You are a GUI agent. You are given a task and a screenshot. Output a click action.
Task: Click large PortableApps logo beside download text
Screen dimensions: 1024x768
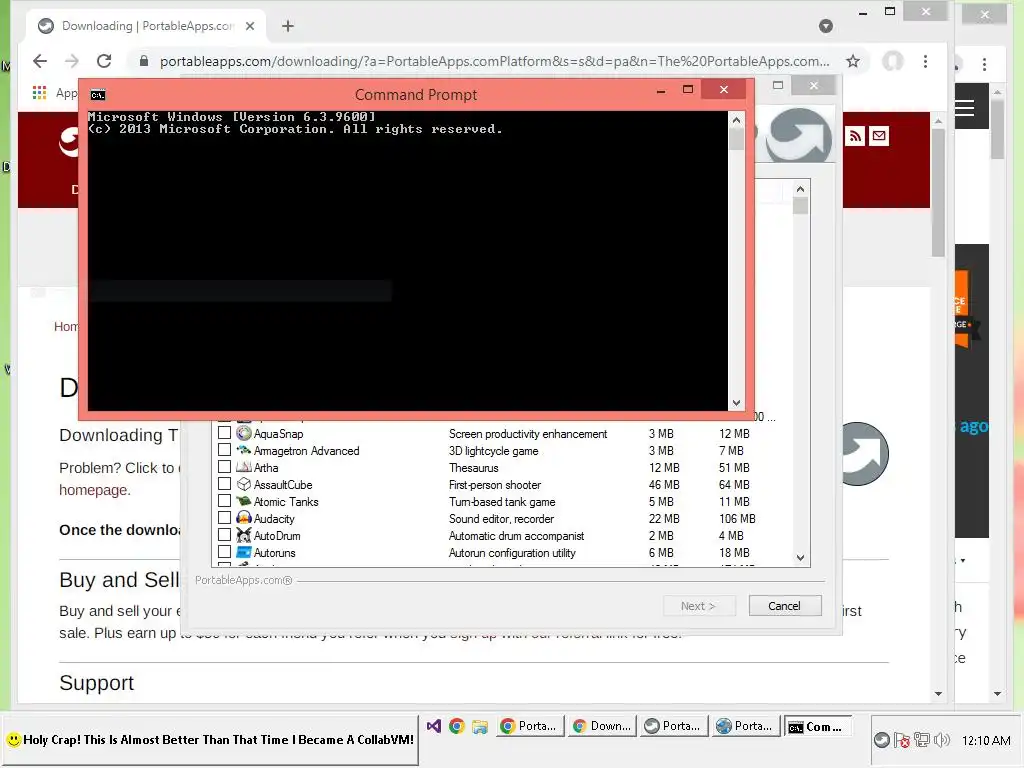[863, 454]
